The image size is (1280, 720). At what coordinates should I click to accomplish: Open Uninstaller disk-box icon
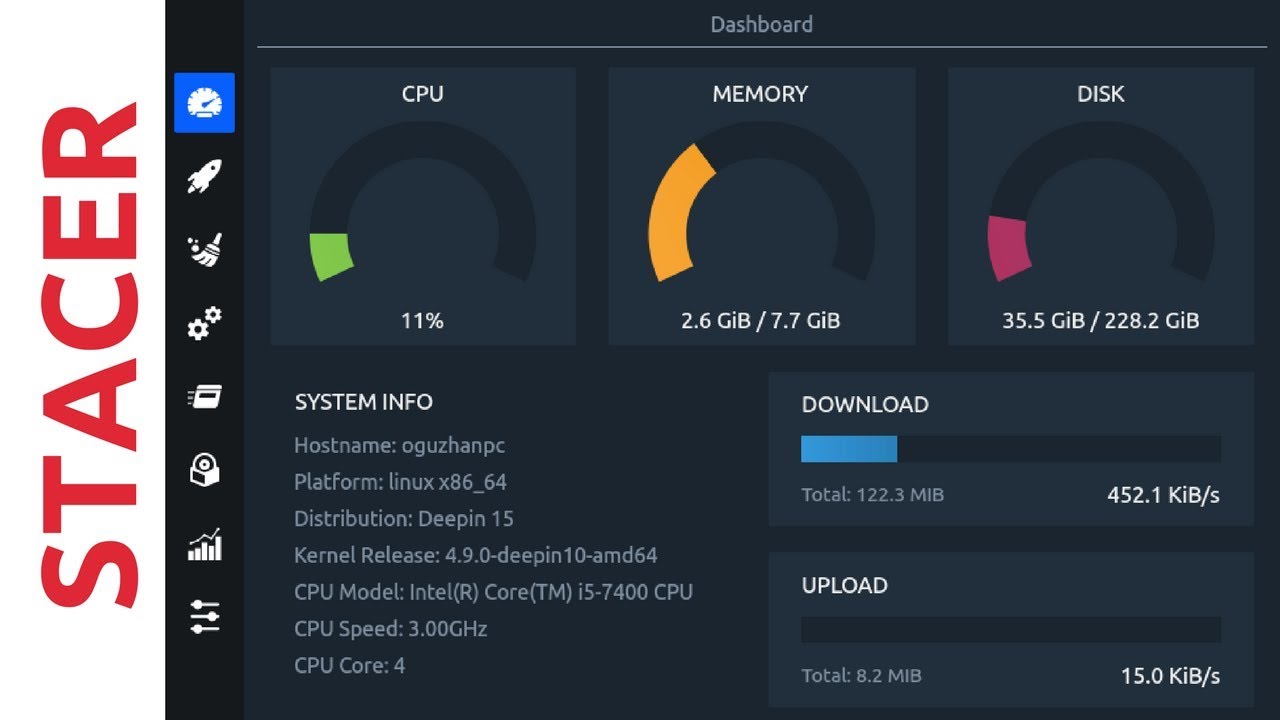(204, 470)
